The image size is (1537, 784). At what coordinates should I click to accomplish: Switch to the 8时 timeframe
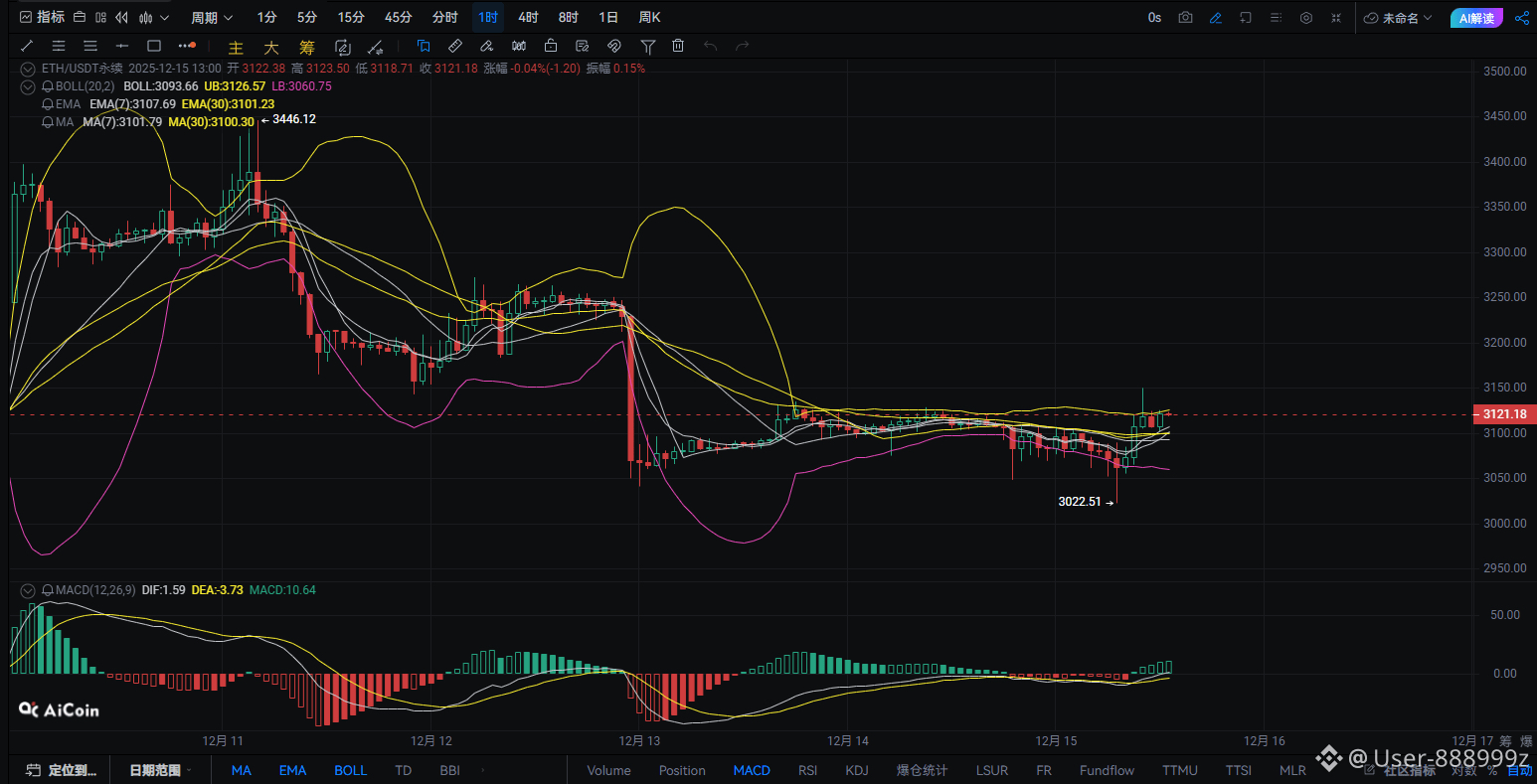point(568,17)
